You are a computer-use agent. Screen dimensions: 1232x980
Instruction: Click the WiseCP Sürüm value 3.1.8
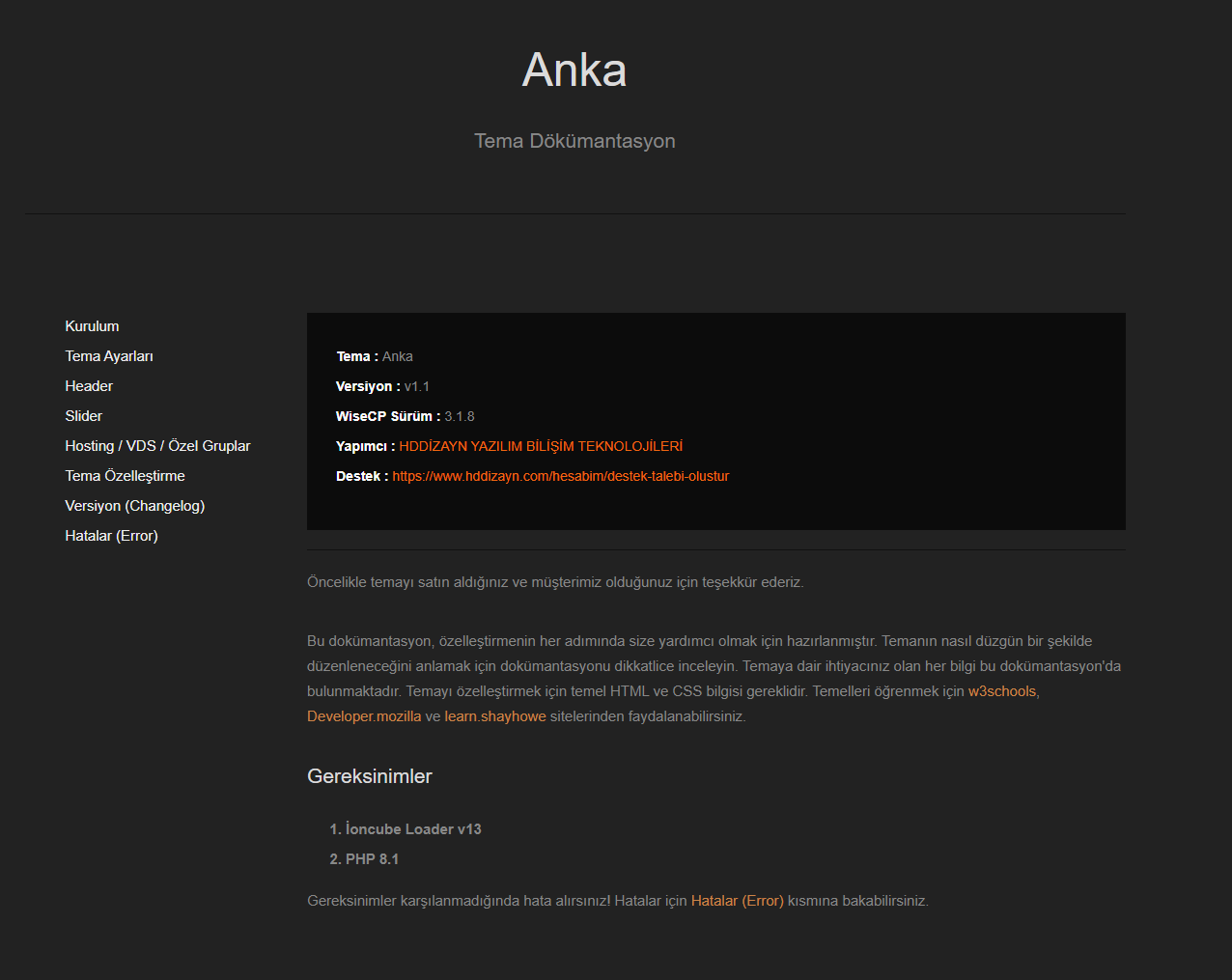coord(460,416)
